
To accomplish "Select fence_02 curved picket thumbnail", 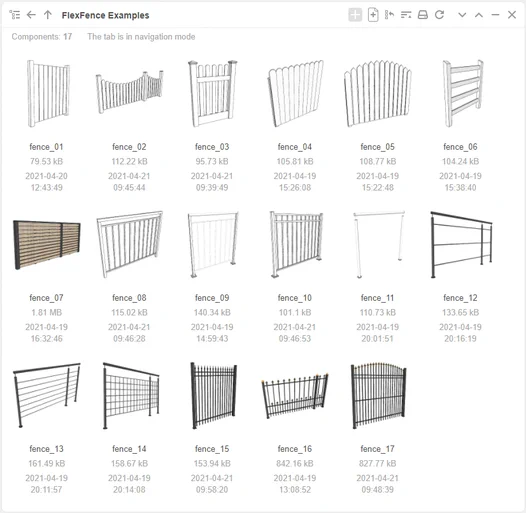I will (129, 92).
